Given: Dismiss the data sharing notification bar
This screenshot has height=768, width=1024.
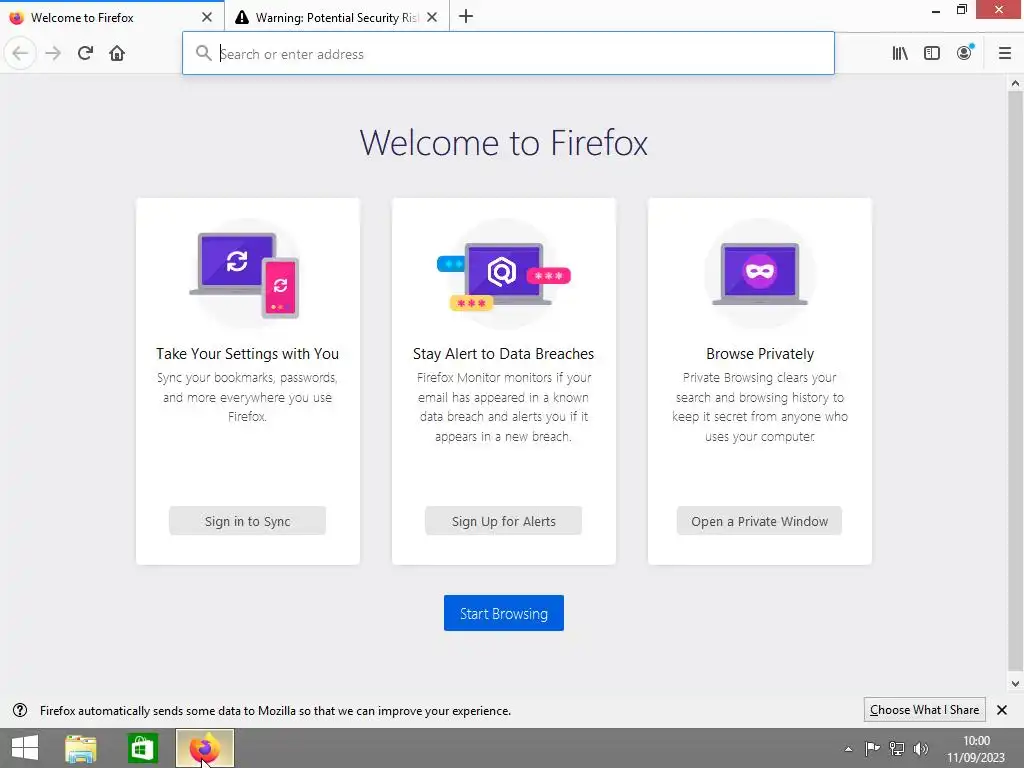Looking at the screenshot, I should point(1002,710).
